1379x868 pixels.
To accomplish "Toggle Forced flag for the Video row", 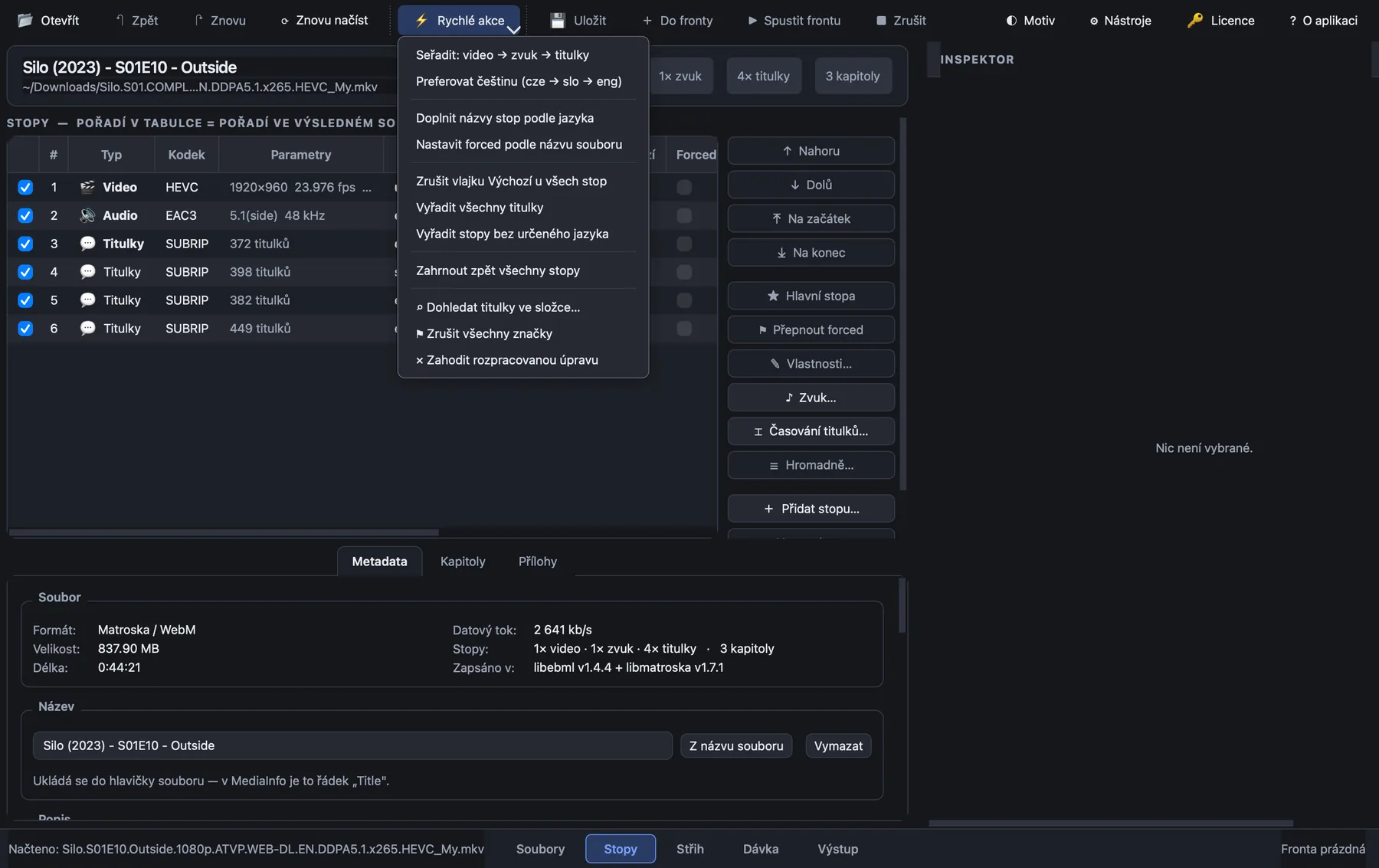I will coord(684,187).
